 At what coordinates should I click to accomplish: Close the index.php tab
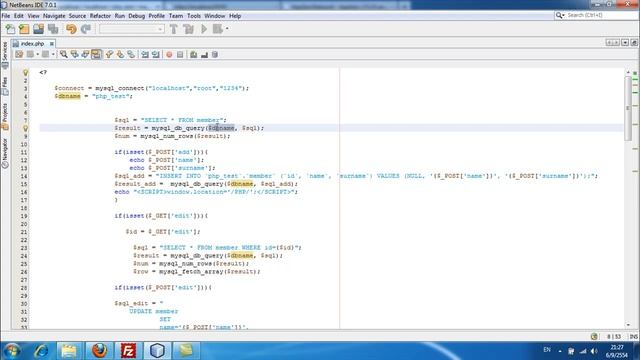52,43
